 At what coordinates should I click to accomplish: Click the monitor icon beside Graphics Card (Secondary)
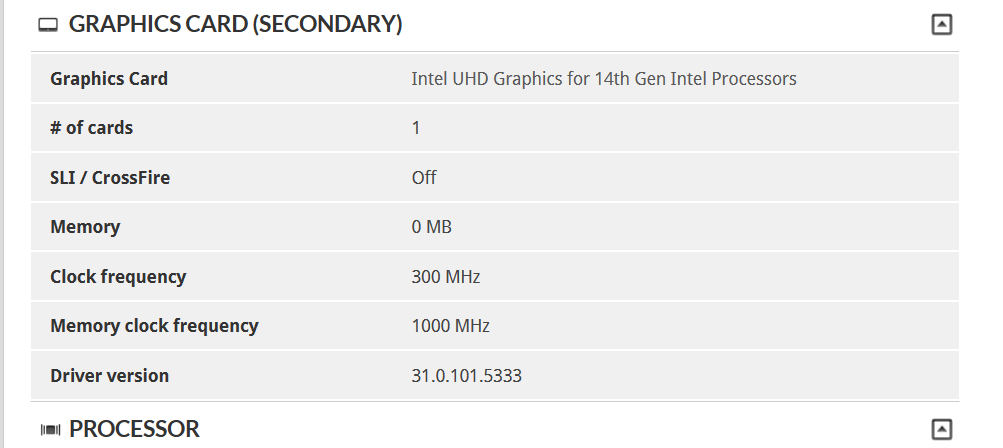(x=49, y=25)
